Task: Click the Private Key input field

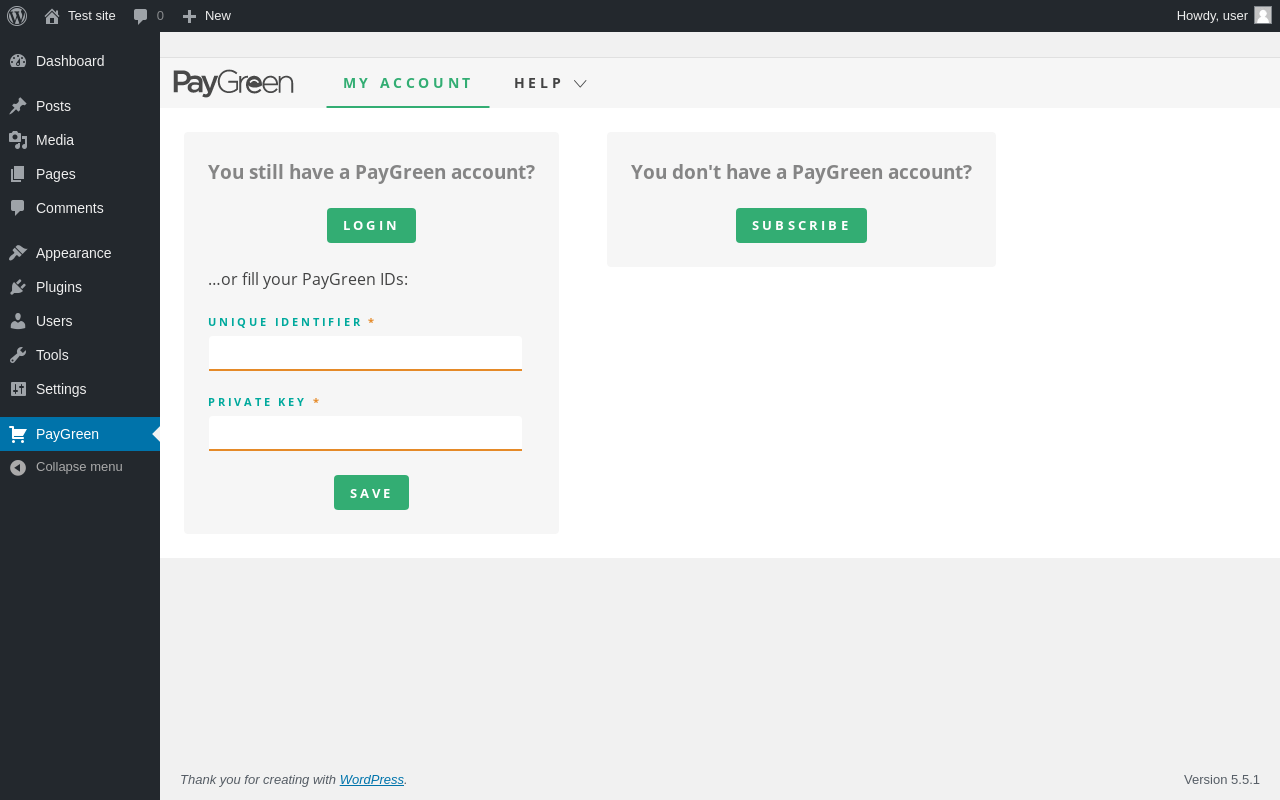Action: [365, 433]
